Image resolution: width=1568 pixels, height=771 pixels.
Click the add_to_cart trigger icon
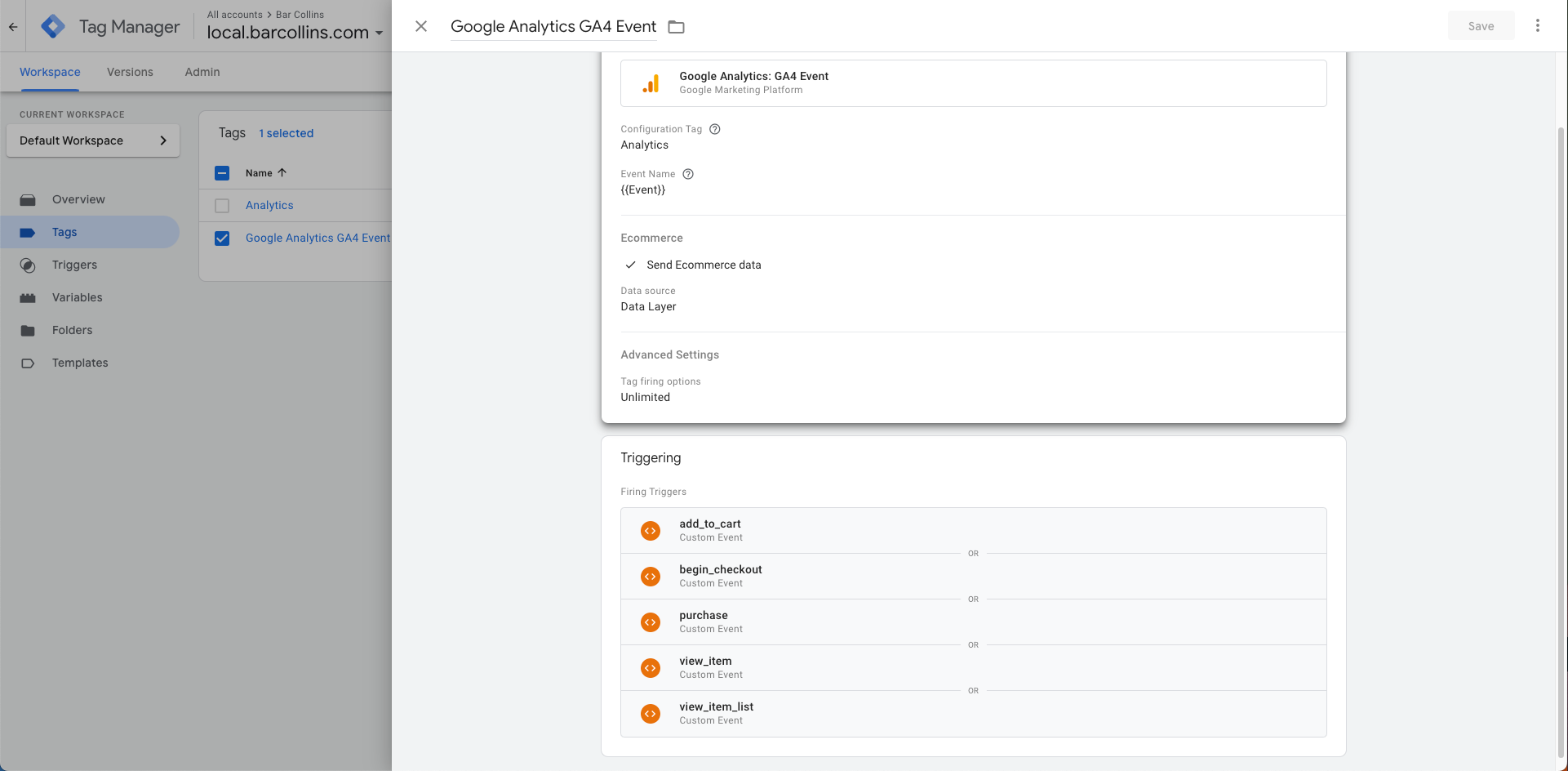[650, 531]
